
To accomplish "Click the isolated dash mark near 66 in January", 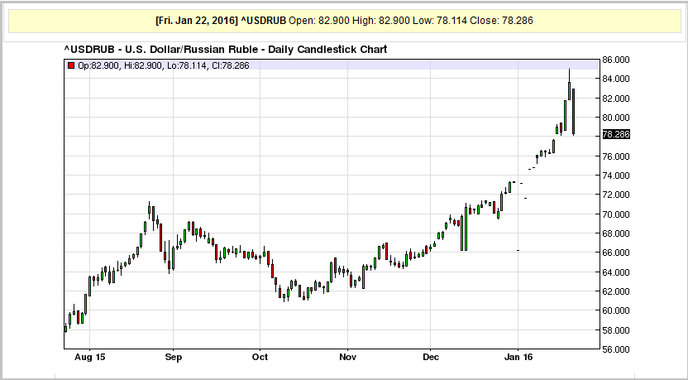I will pyautogui.click(x=518, y=251).
